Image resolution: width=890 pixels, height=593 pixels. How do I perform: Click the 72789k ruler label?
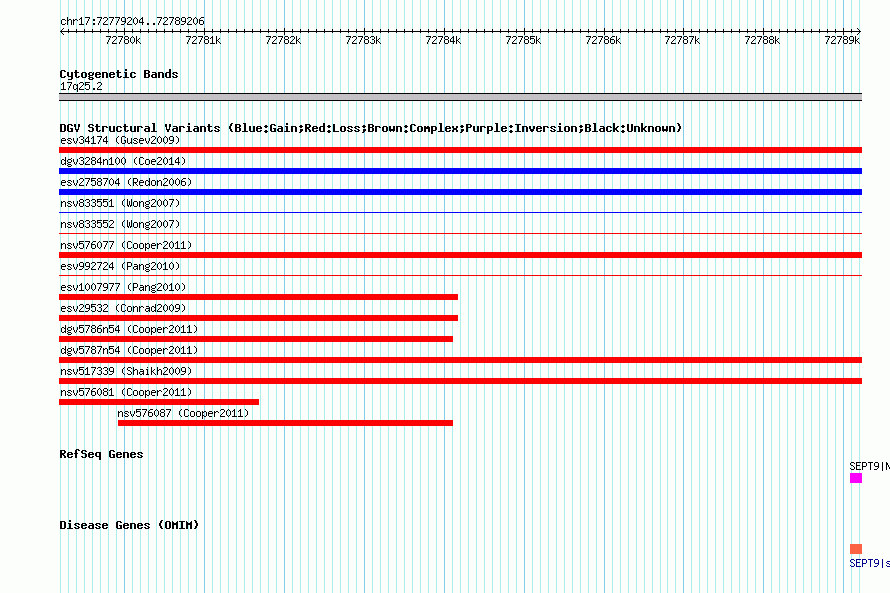[842, 40]
